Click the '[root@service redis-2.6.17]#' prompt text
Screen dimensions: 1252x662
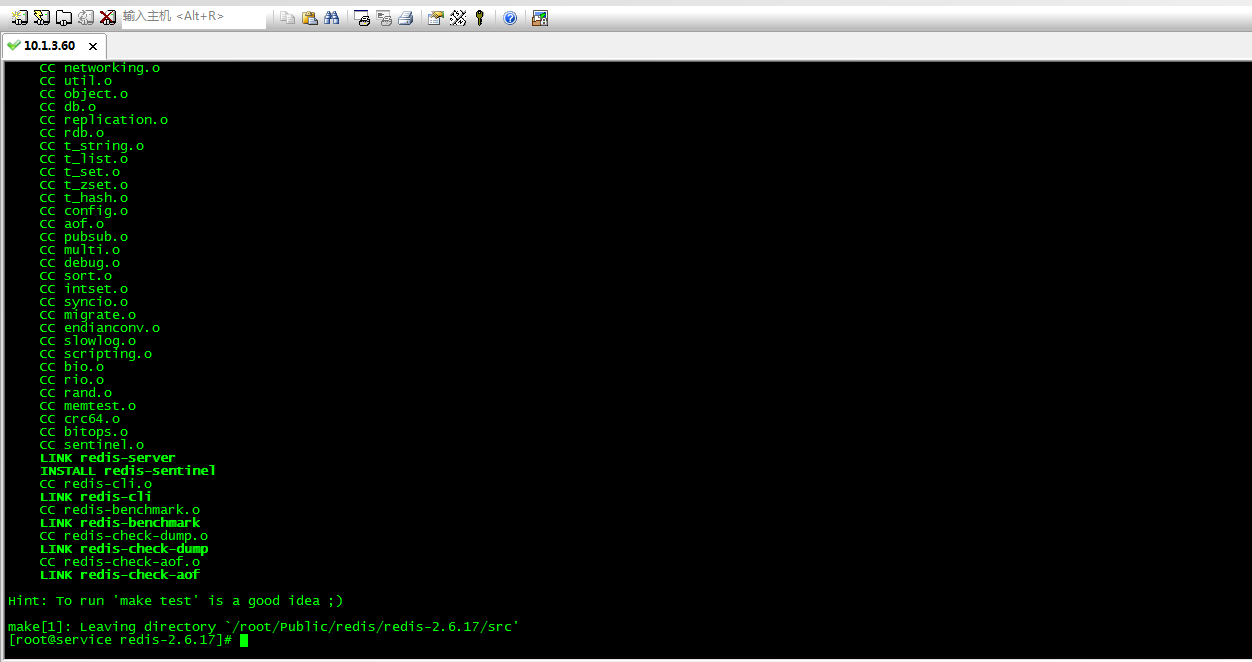[120, 640]
